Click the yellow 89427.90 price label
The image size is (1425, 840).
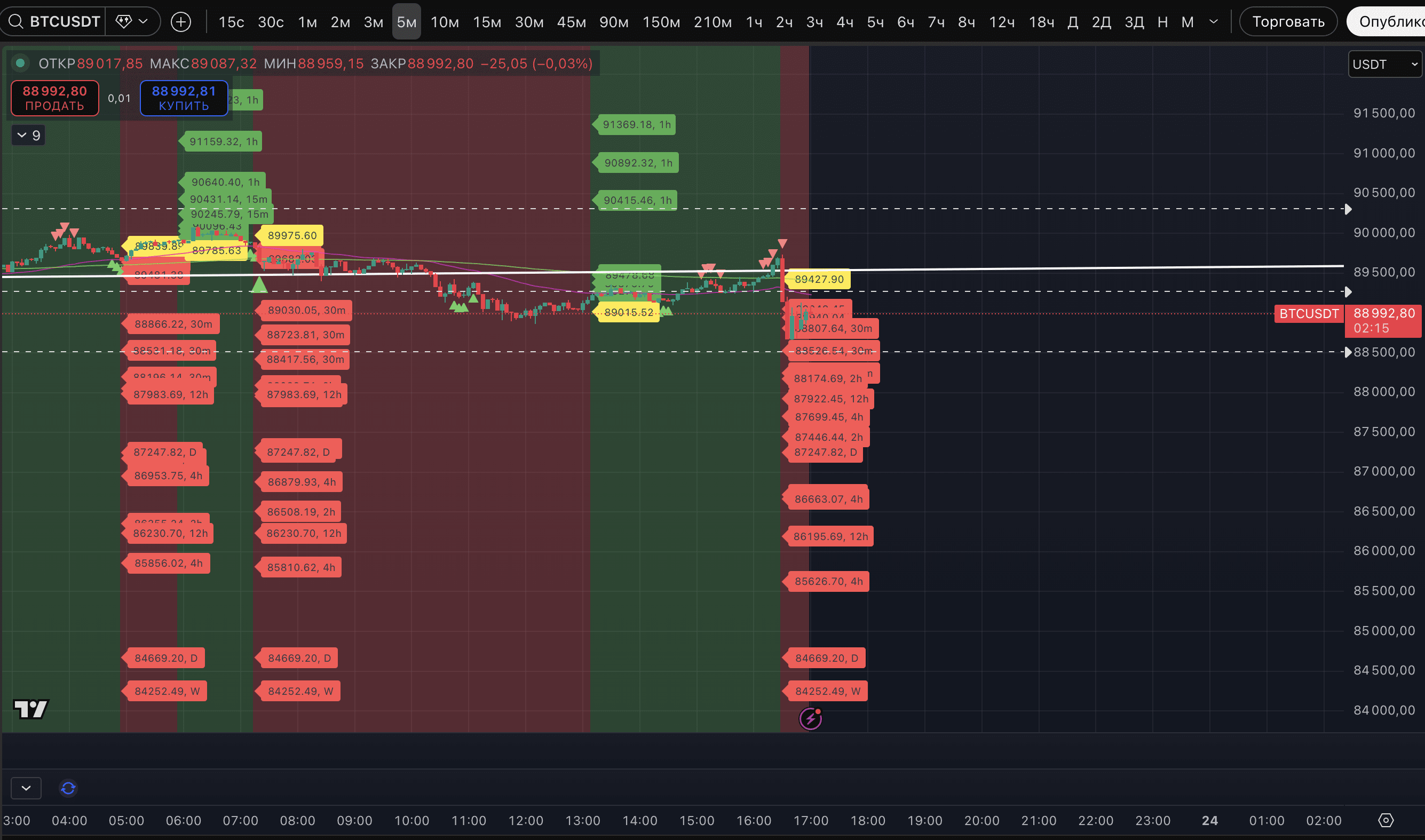pyautogui.click(x=818, y=279)
